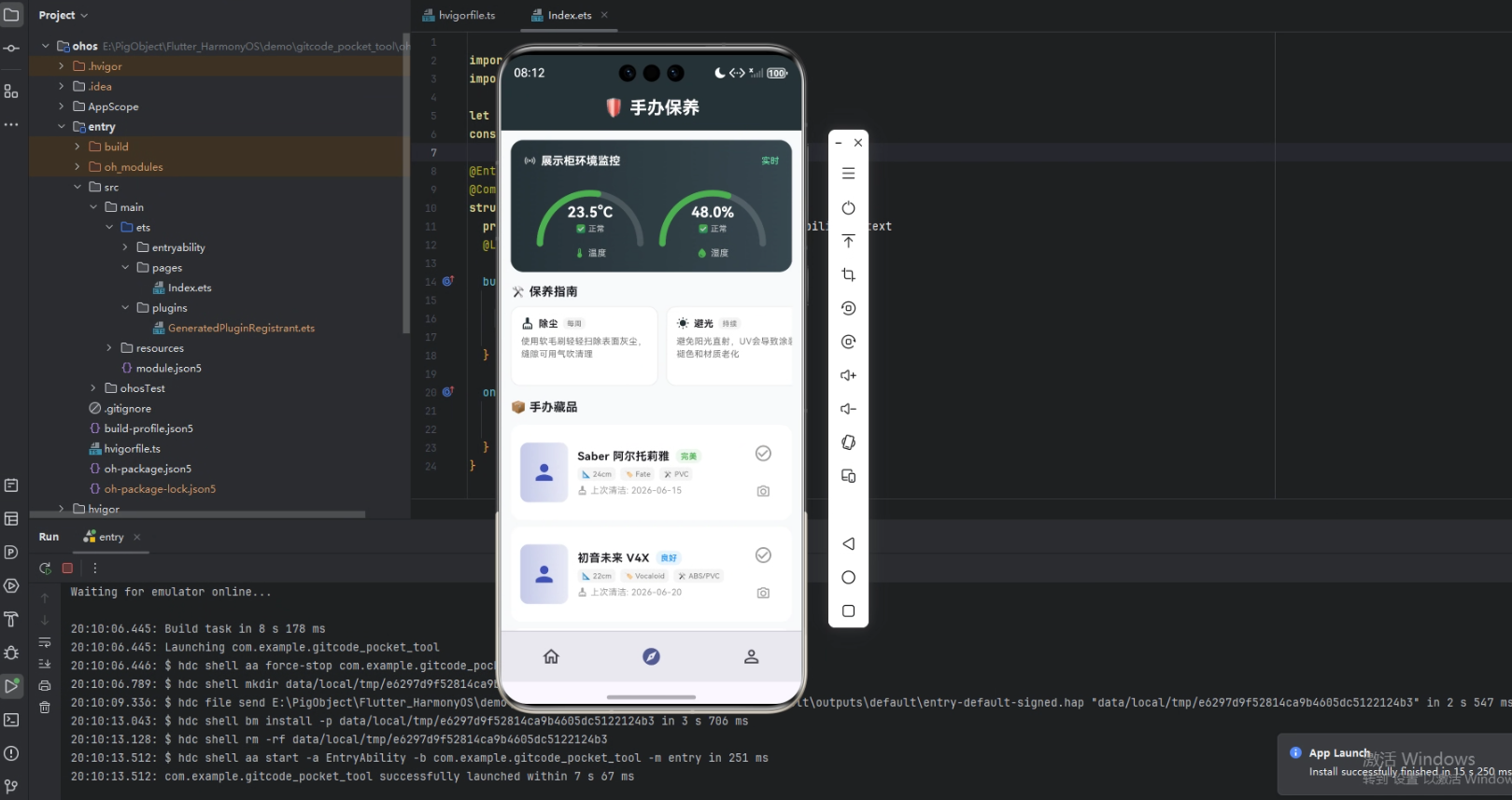Open the emulator menu hamburger icon
Viewport: 1512px width, 800px height.
pos(848,174)
